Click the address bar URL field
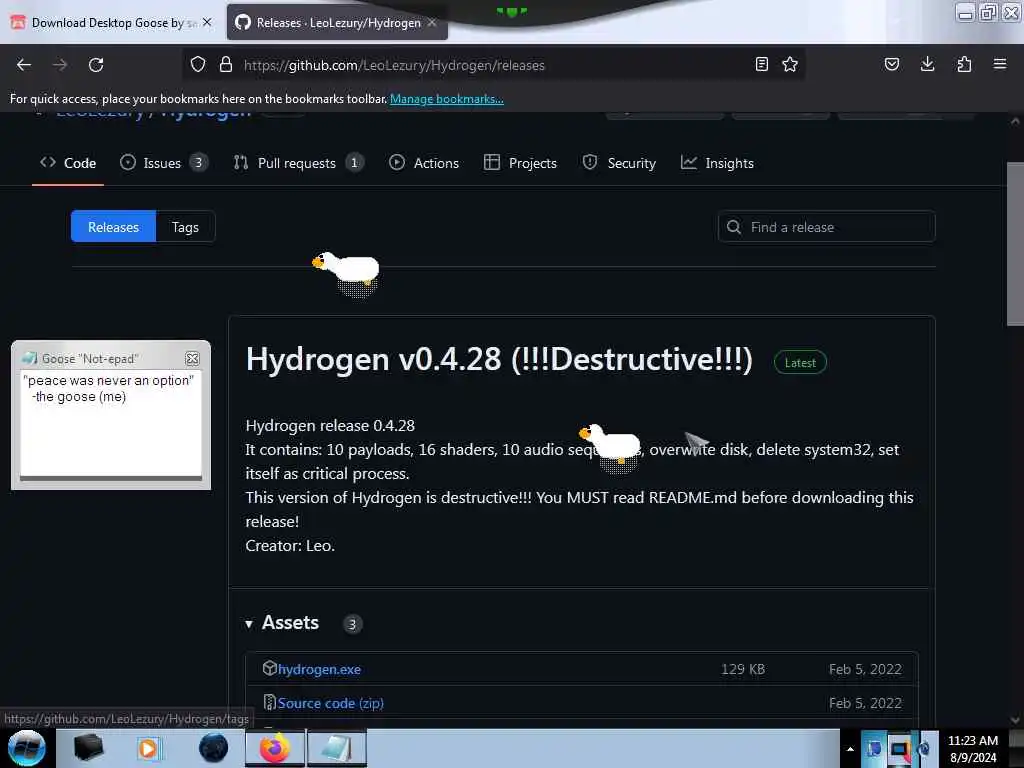This screenshot has width=1024, height=768. coord(496,65)
